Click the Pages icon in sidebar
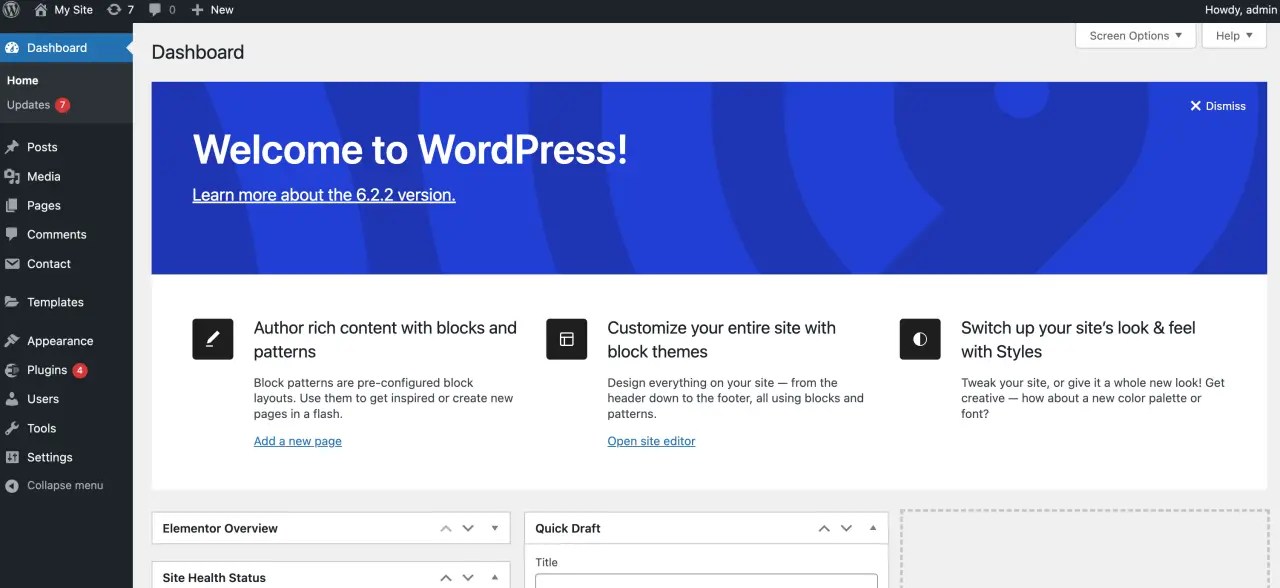Viewport: 1280px width, 588px height. (x=12, y=205)
